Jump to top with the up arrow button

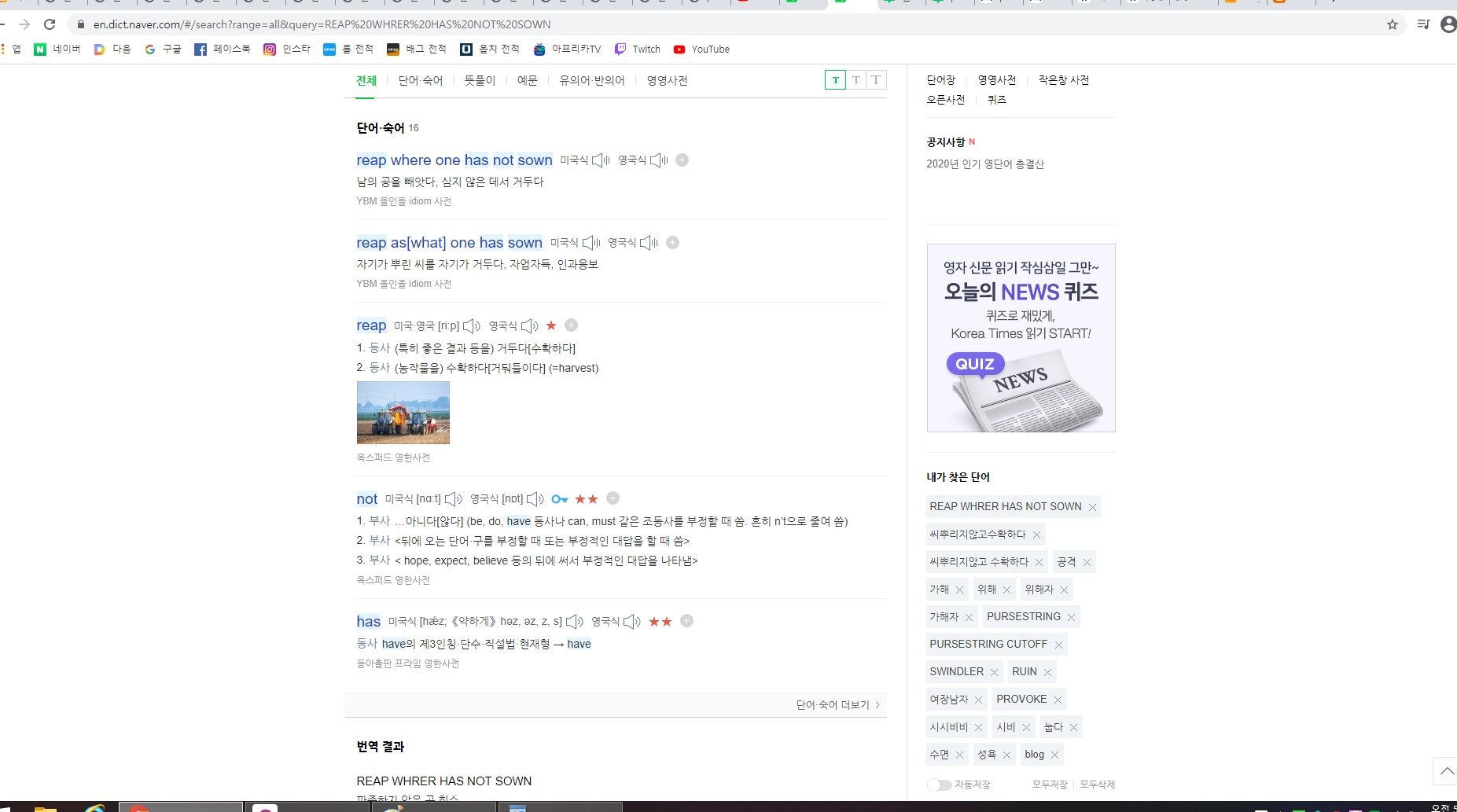[x=1445, y=771]
